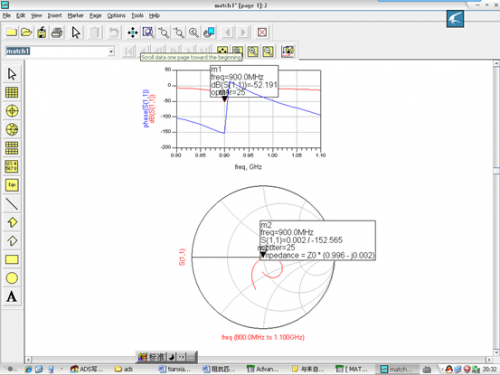Viewport: 500px width, 375px height.
Task: Select the Text annotation tool A
Action: 12,296
